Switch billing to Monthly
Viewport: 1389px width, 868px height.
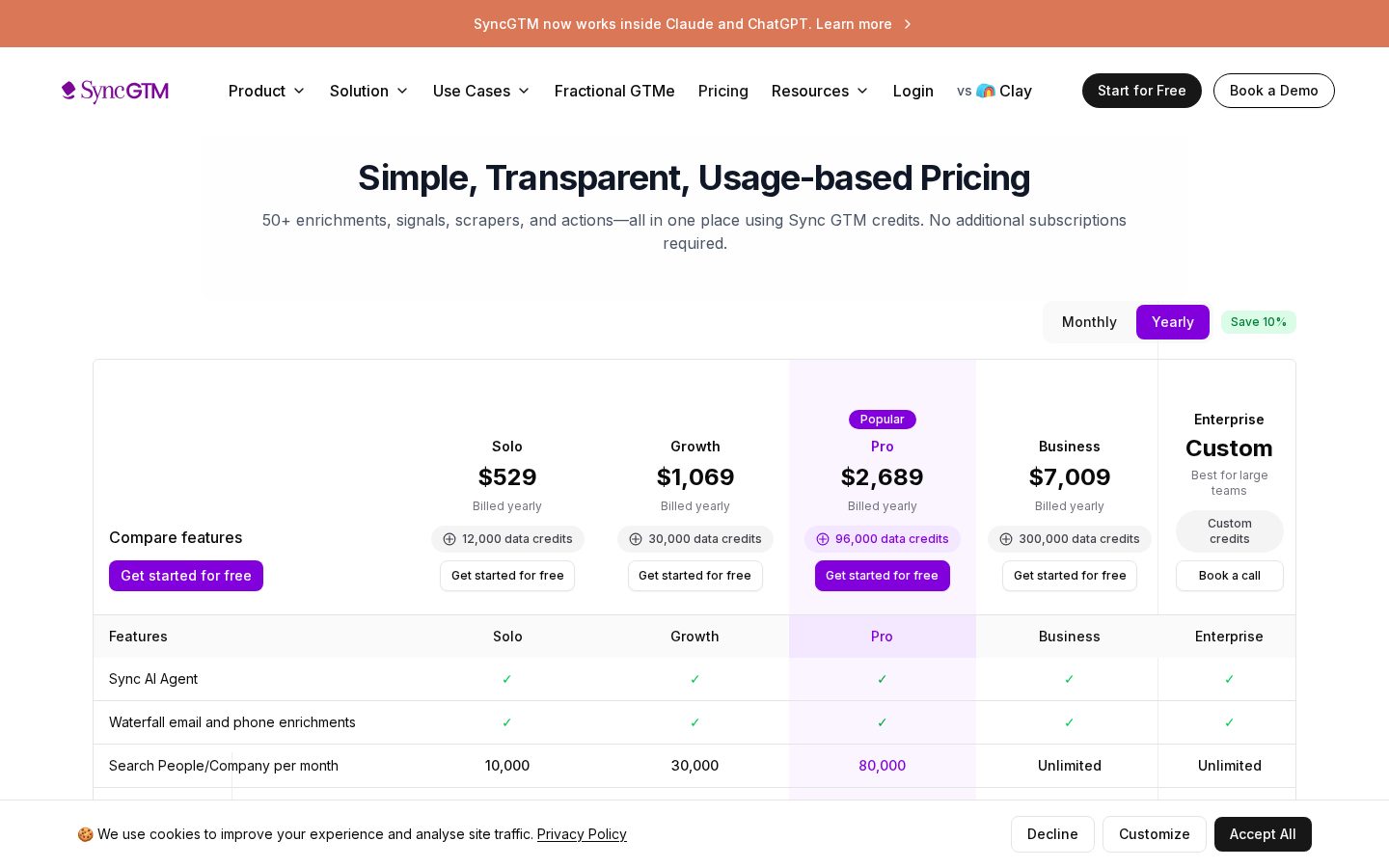[1089, 322]
